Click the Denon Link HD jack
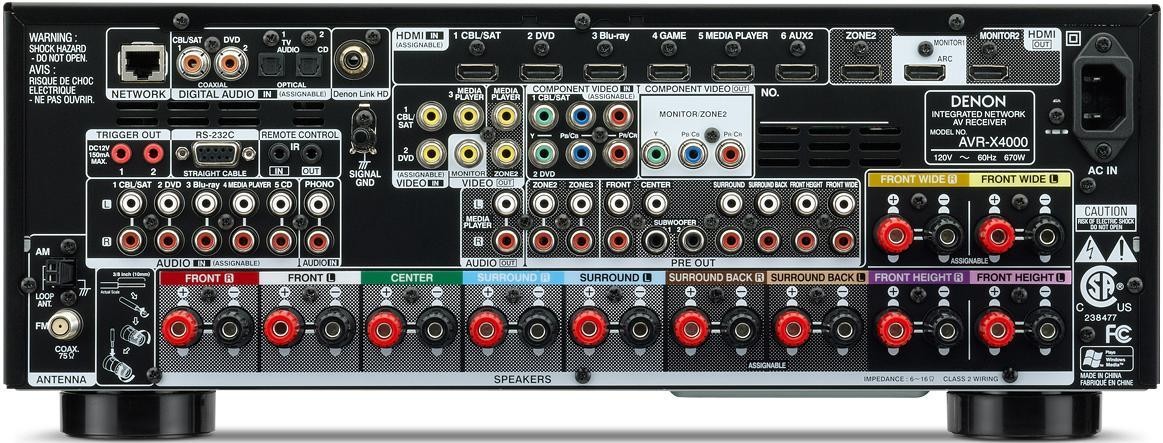The height and width of the screenshot is (443, 1163). click(x=353, y=59)
